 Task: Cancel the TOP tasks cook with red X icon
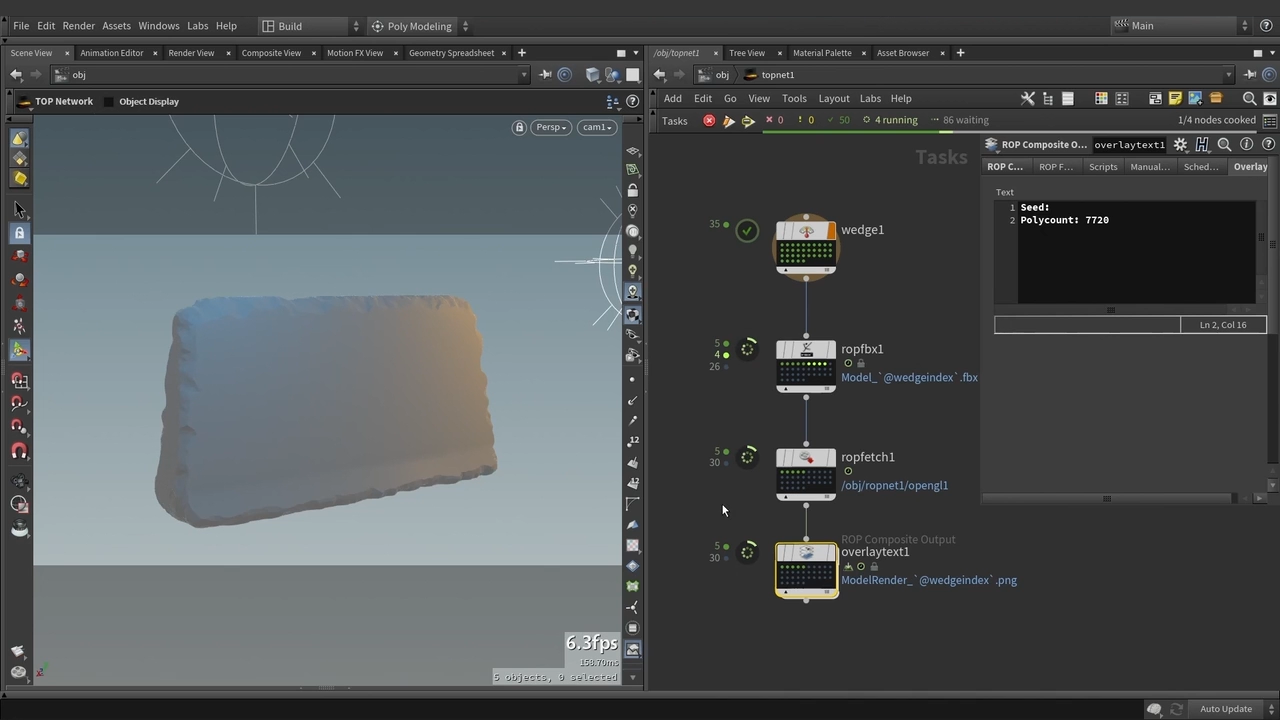pyautogui.click(x=709, y=121)
